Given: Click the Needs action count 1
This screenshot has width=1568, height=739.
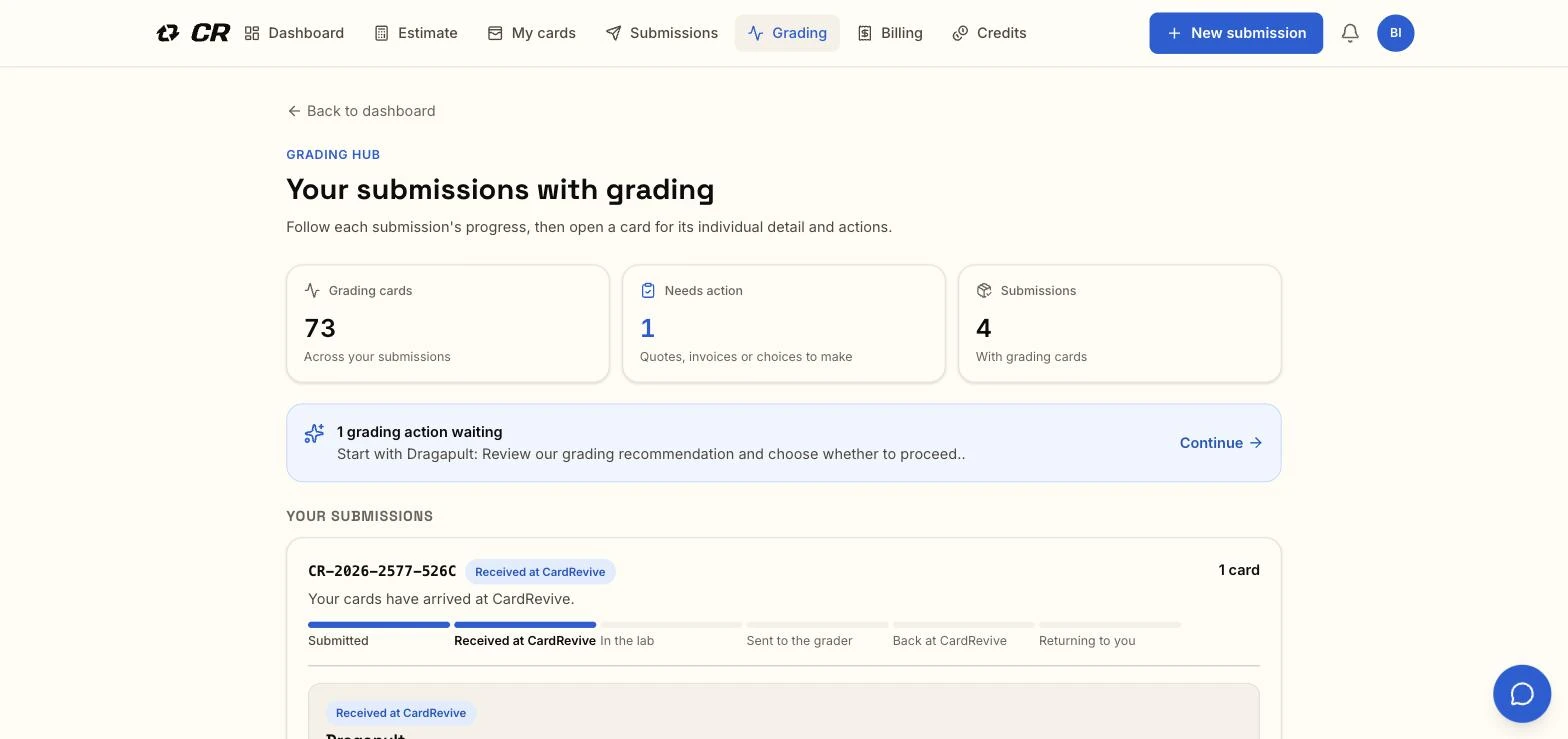Looking at the screenshot, I should [647, 328].
